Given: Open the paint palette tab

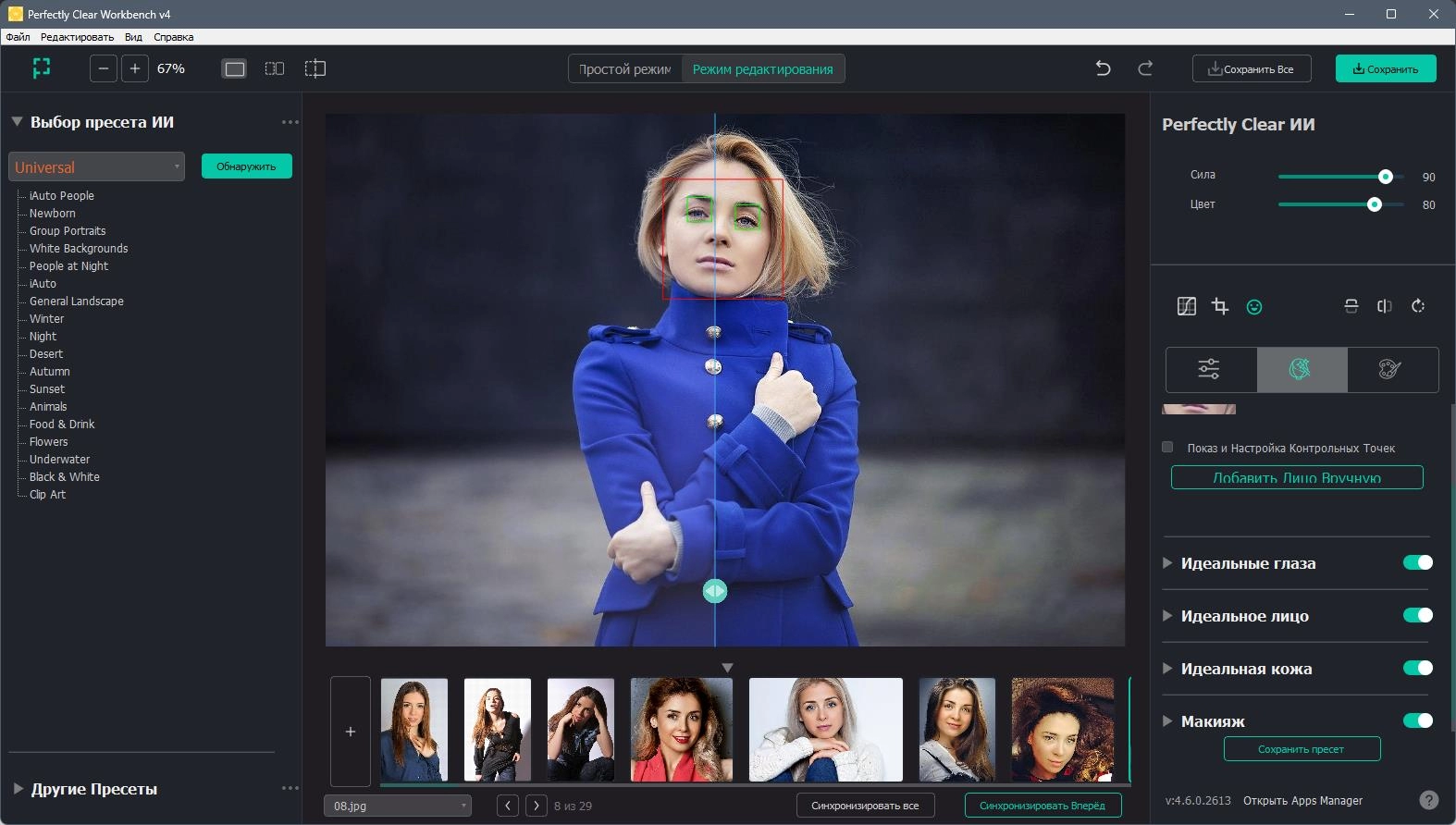Looking at the screenshot, I should click(x=1391, y=370).
